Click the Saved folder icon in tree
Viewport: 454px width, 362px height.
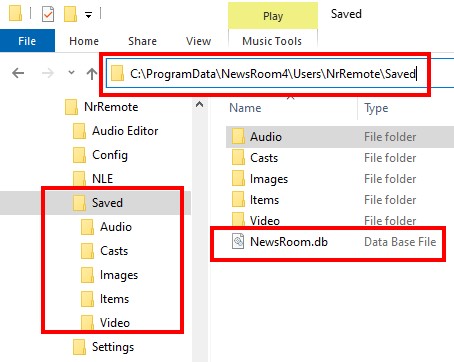pyautogui.click(x=79, y=203)
